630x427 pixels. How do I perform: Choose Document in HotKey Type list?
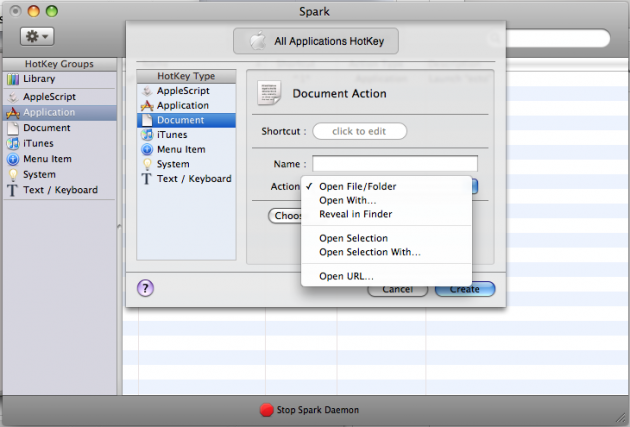pyautogui.click(x=186, y=120)
